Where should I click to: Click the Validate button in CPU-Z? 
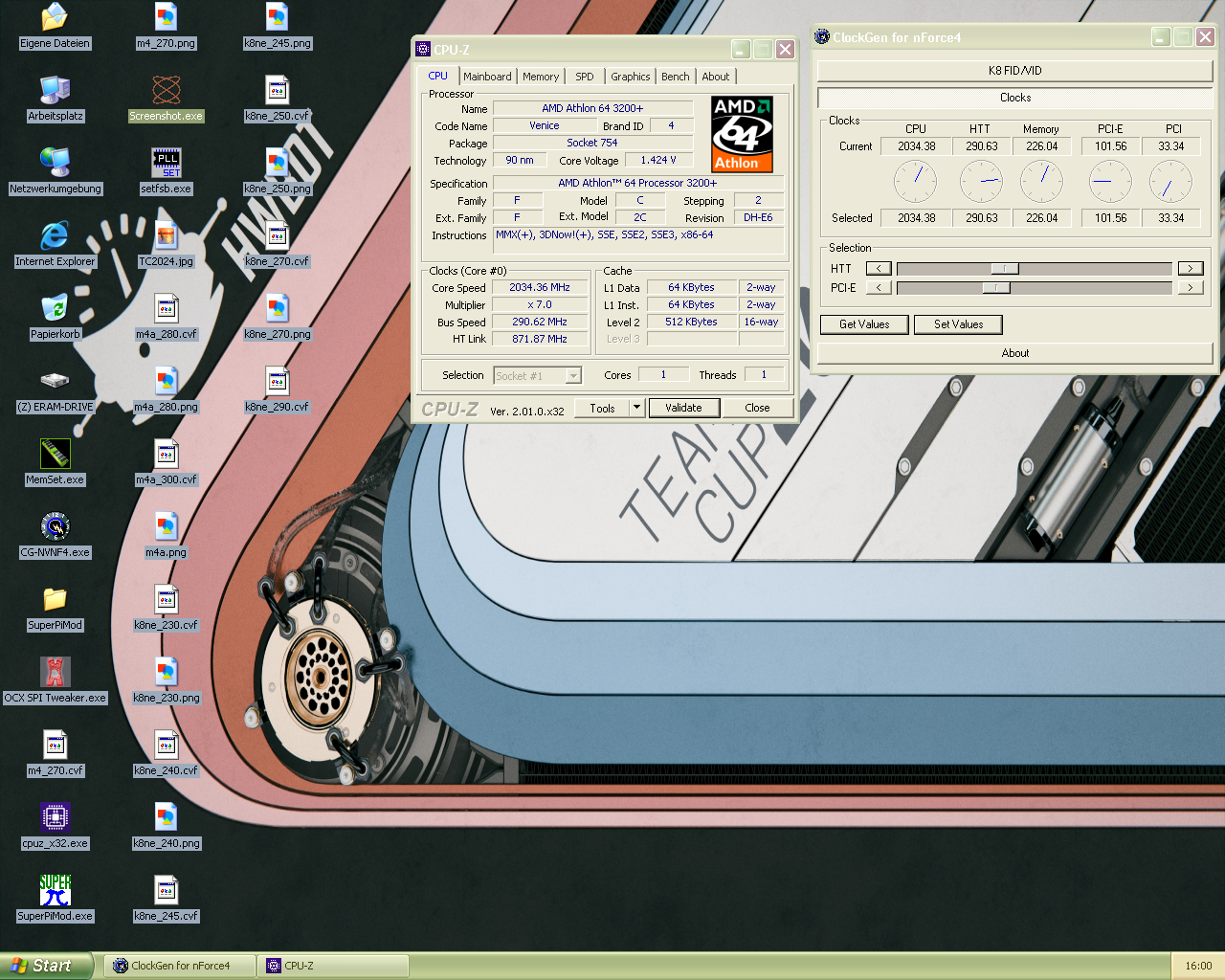[x=683, y=408]
